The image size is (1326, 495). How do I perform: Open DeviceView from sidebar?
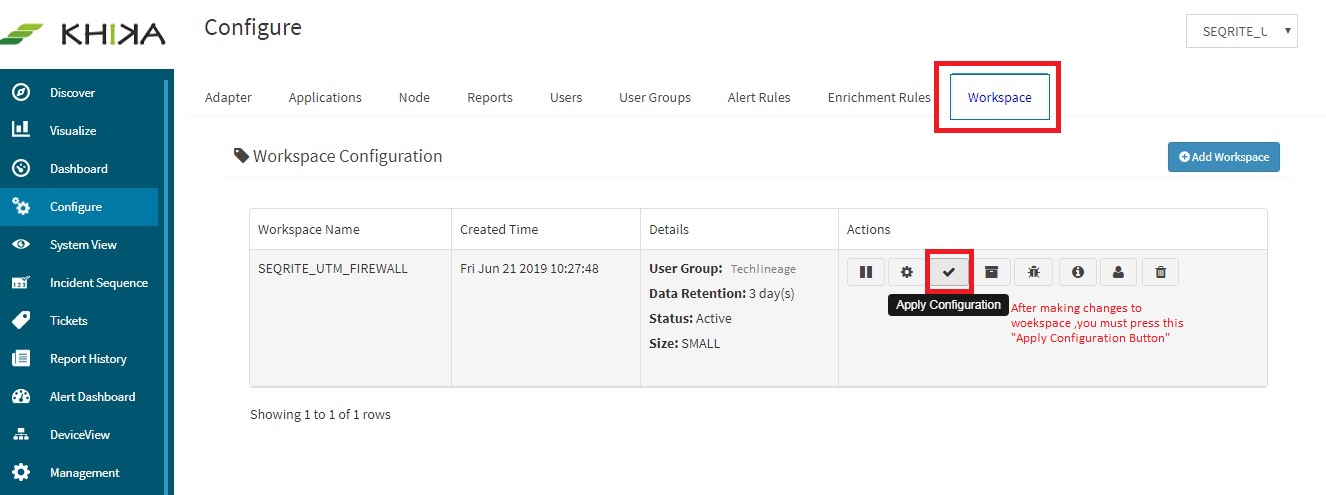point(79,435)
